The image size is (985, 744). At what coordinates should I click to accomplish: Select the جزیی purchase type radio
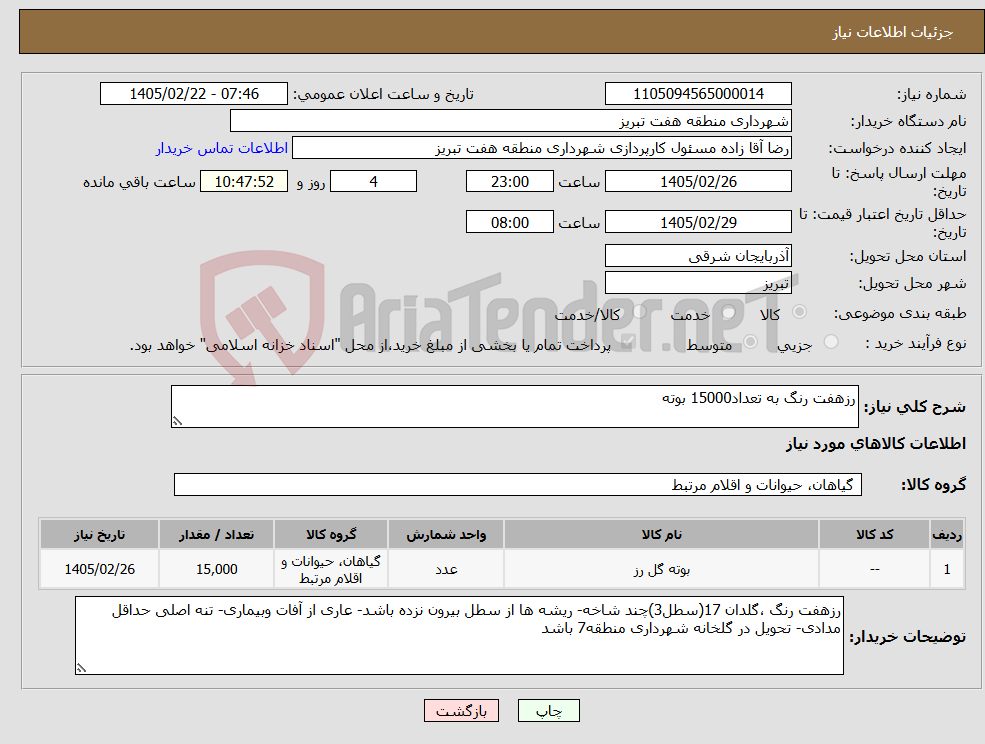pos(830,342)
